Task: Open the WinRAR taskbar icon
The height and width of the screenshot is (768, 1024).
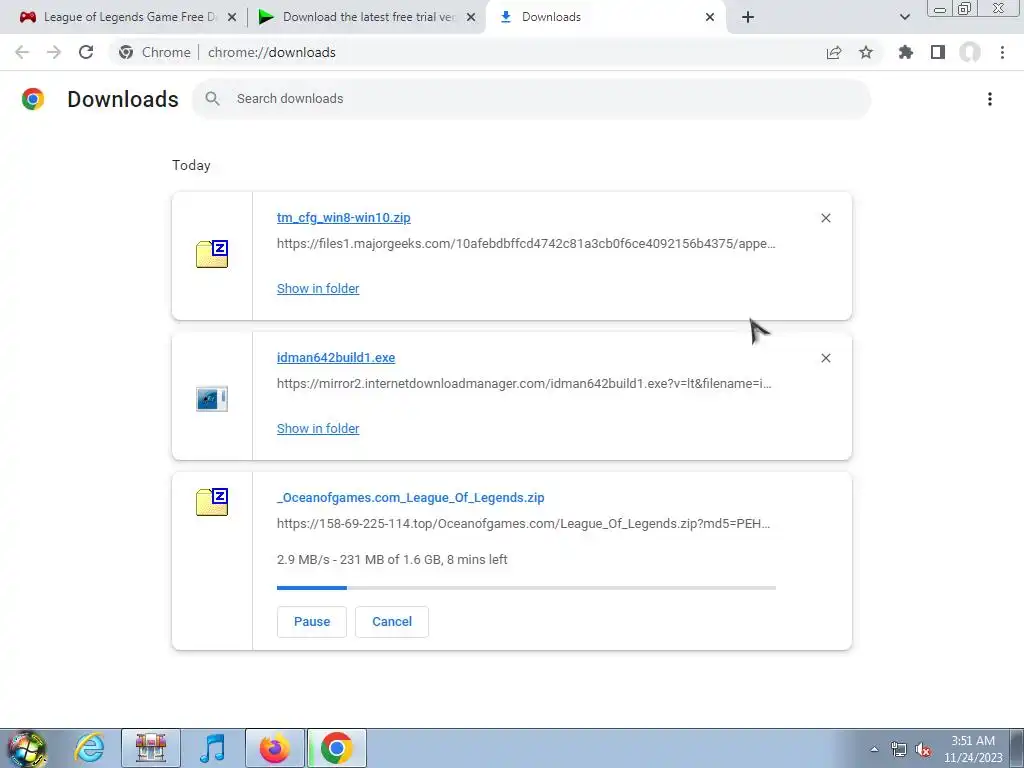Action: coord(151,748)
